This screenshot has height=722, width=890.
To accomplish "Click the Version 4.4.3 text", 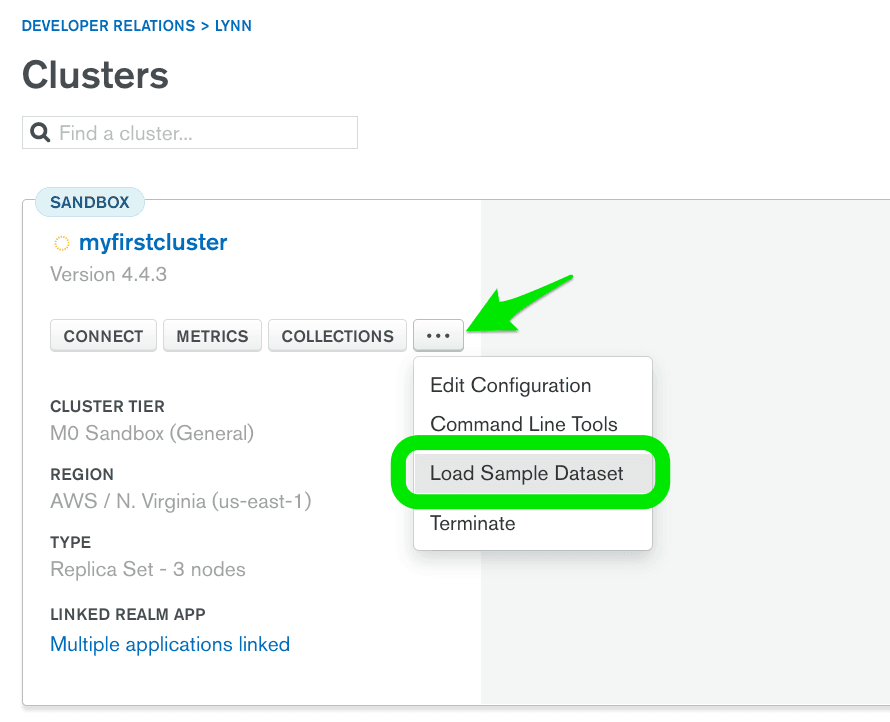I will pyautogui.click(x=108, y=274).
